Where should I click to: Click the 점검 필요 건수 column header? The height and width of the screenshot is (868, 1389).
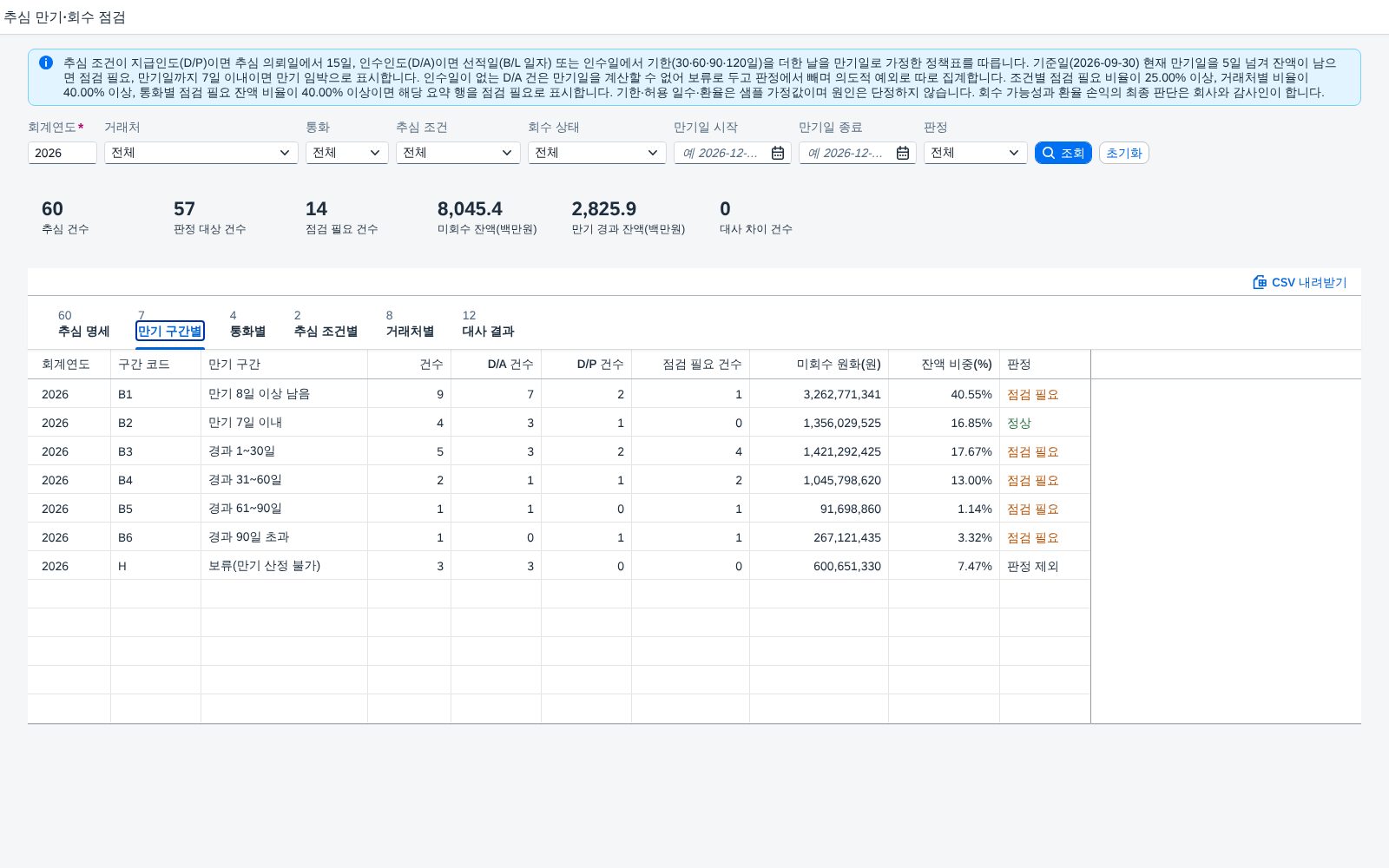click(x=690, y=365)
